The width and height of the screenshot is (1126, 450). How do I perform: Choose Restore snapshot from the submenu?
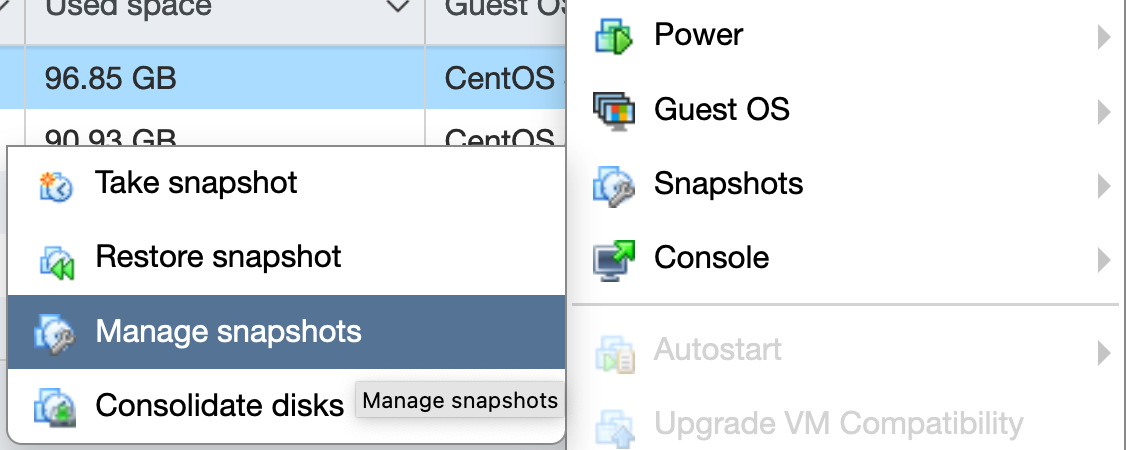point(218,258)
